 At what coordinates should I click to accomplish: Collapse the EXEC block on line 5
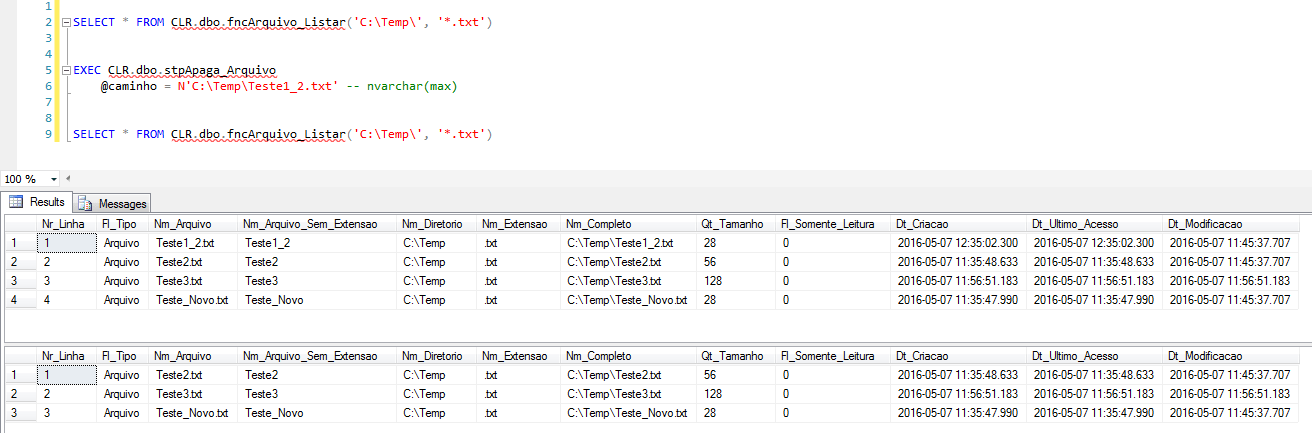(x=65, y=71)
